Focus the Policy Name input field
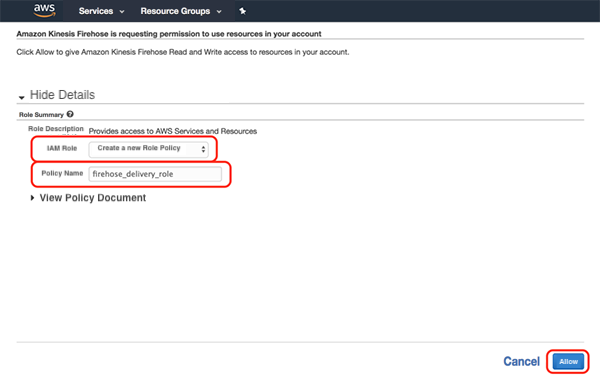Screen dimensions: 600x380 [155, 174]
